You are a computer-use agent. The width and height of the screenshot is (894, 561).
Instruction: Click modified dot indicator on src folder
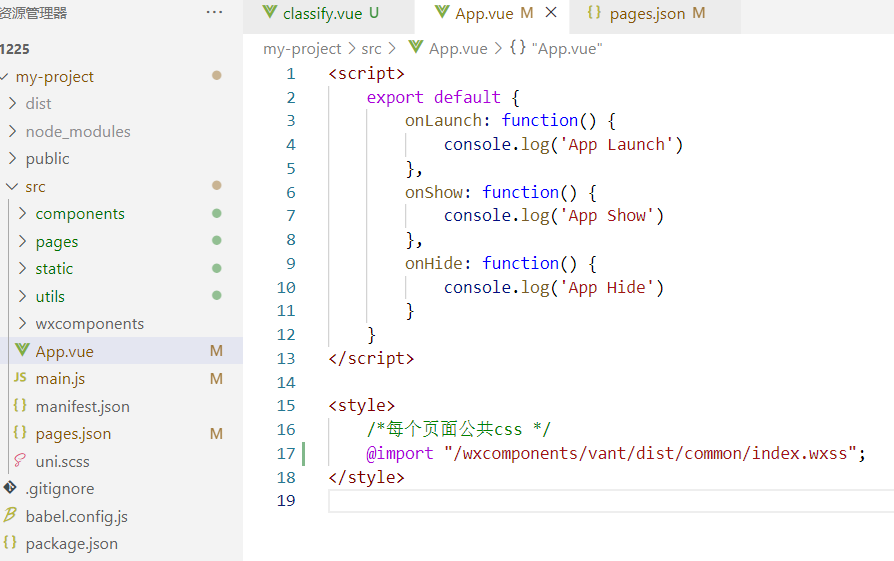(x=217, y=185)
